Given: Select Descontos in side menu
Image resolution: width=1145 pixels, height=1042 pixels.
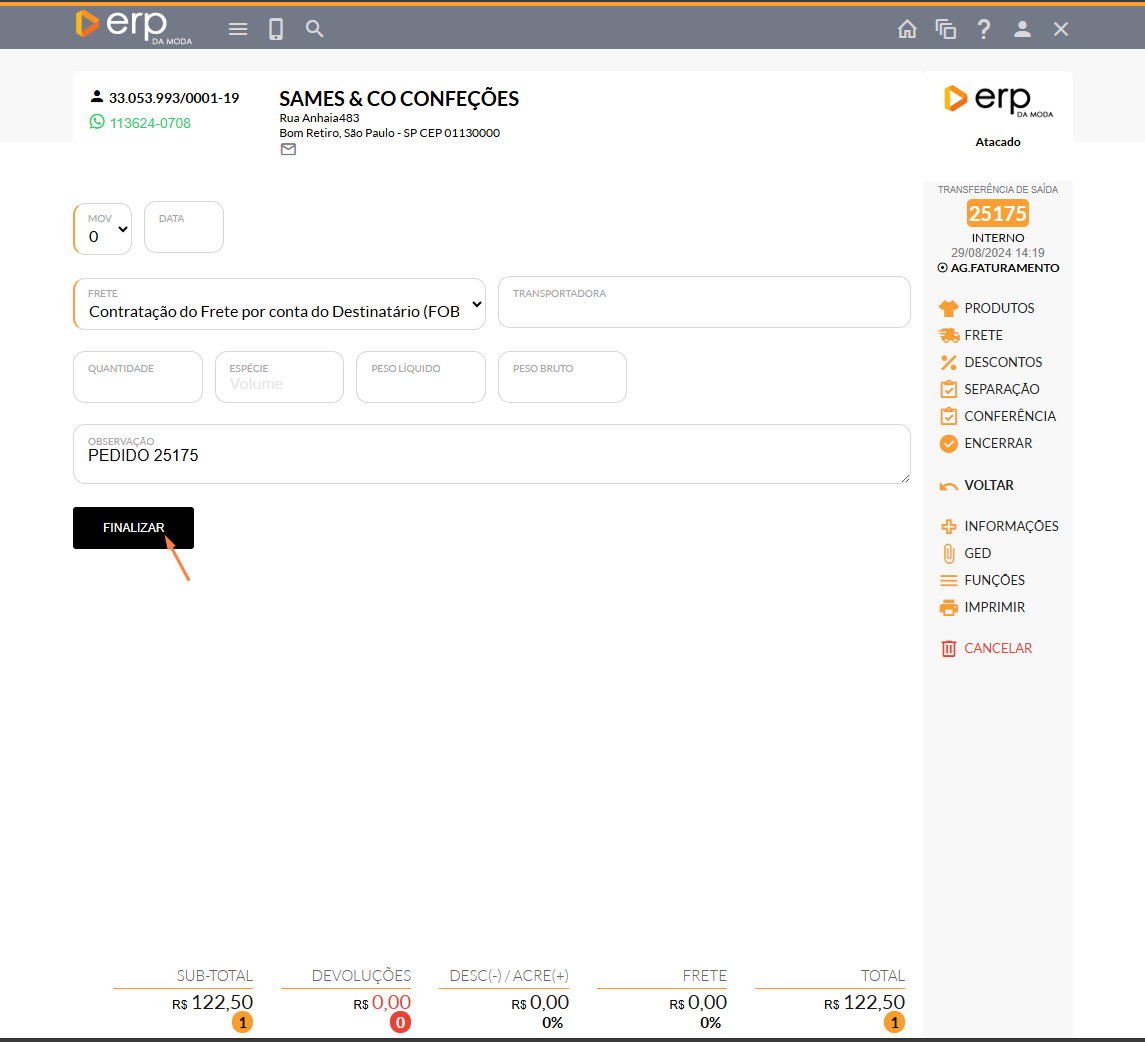Looking at the screenshot, I should (x=1002, y=362).
